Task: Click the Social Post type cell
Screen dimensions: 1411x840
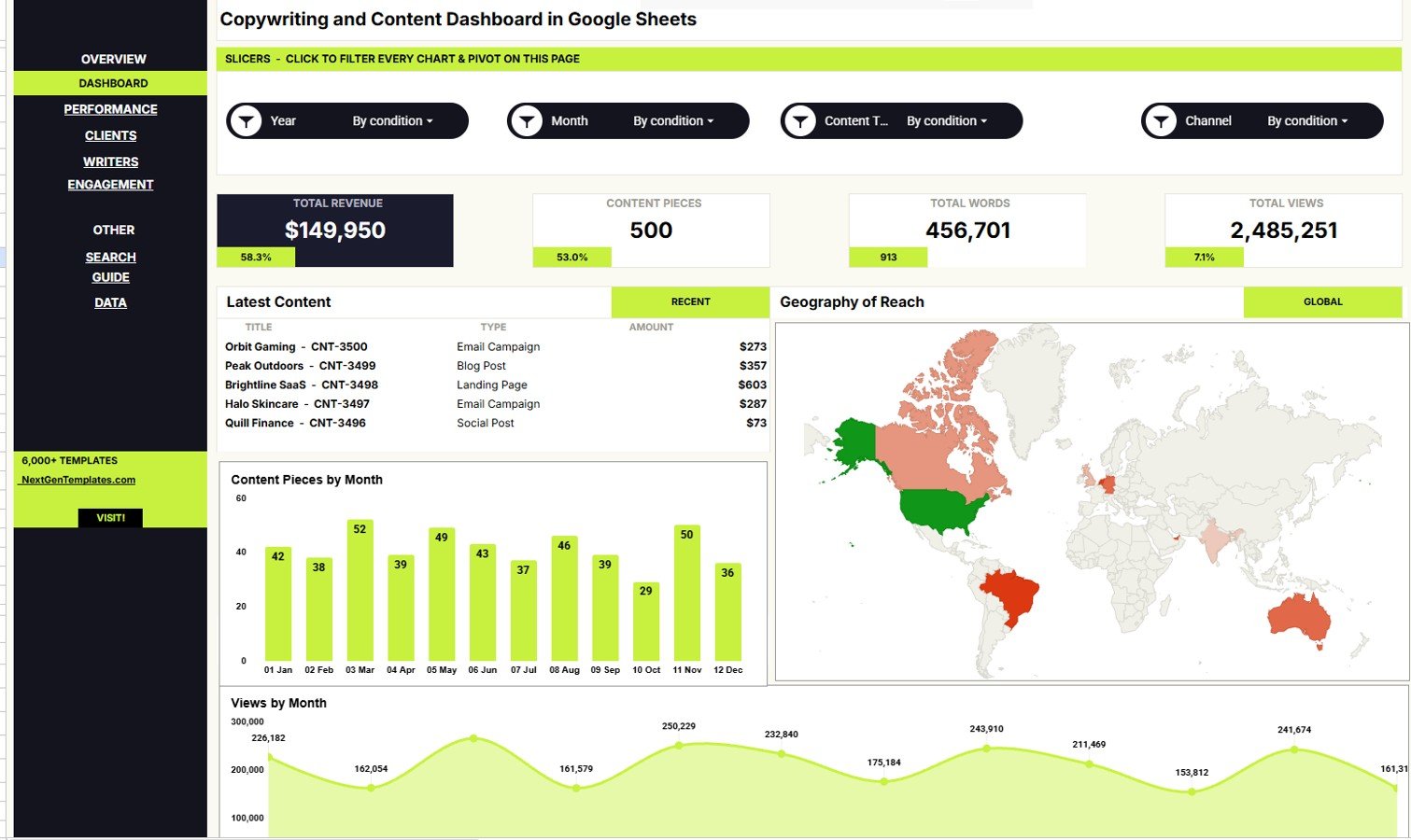Action: 485,423
